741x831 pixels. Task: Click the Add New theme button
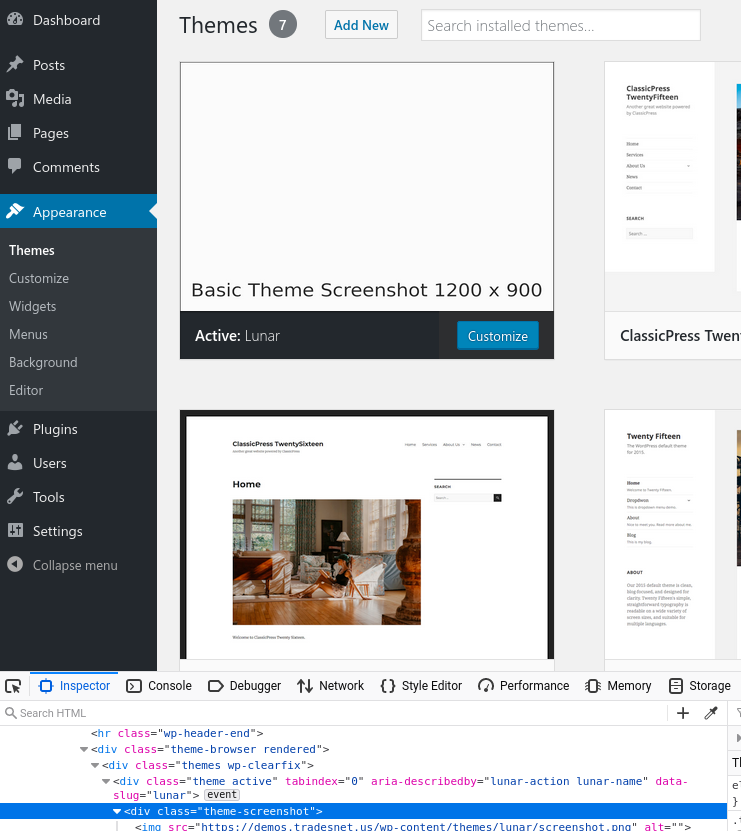click(x=361, y=26)
